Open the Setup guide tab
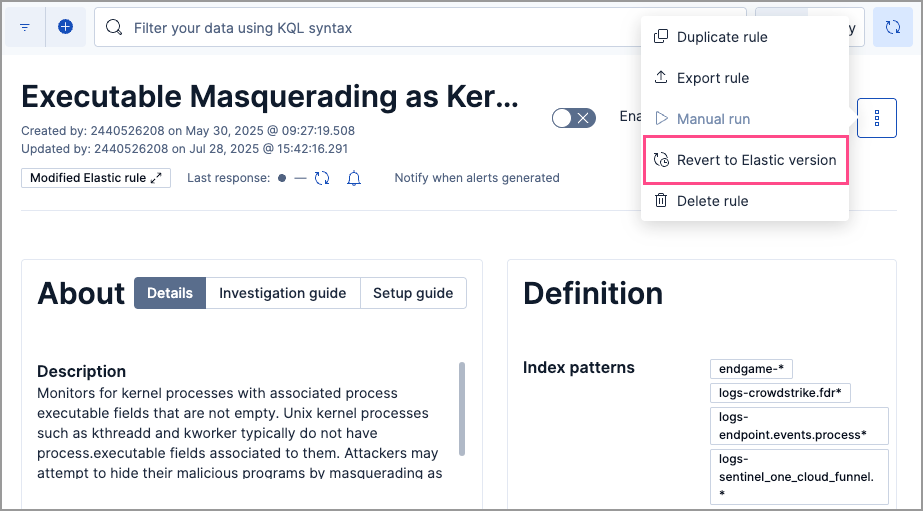The width and height of the screenshot is (923, 511). pyautogui.click(x=413, y=293)
